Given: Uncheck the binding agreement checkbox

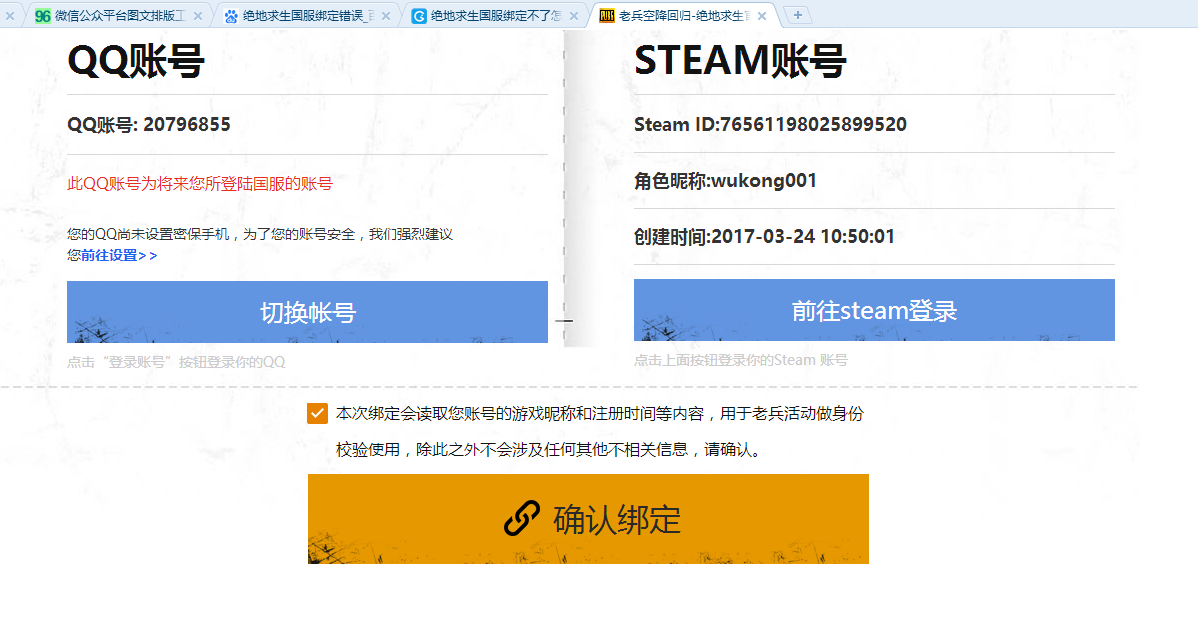Looking at the screenshot, I should tap(317, 413).
